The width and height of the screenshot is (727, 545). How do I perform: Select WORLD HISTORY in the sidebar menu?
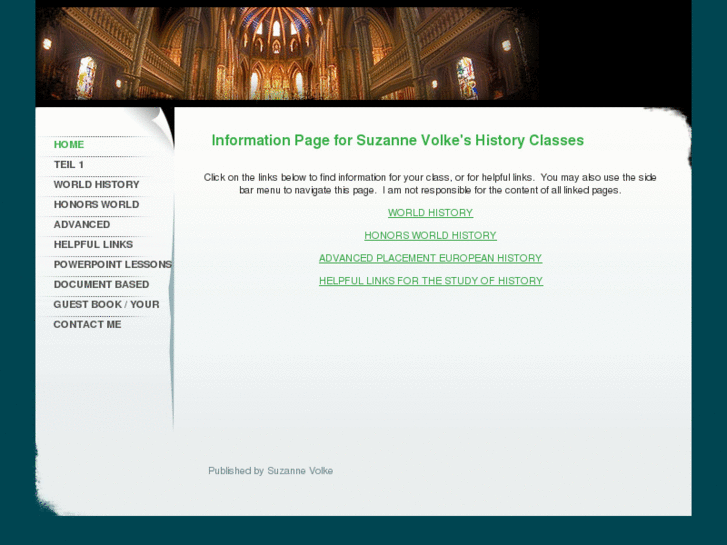[x=96, y=185]
